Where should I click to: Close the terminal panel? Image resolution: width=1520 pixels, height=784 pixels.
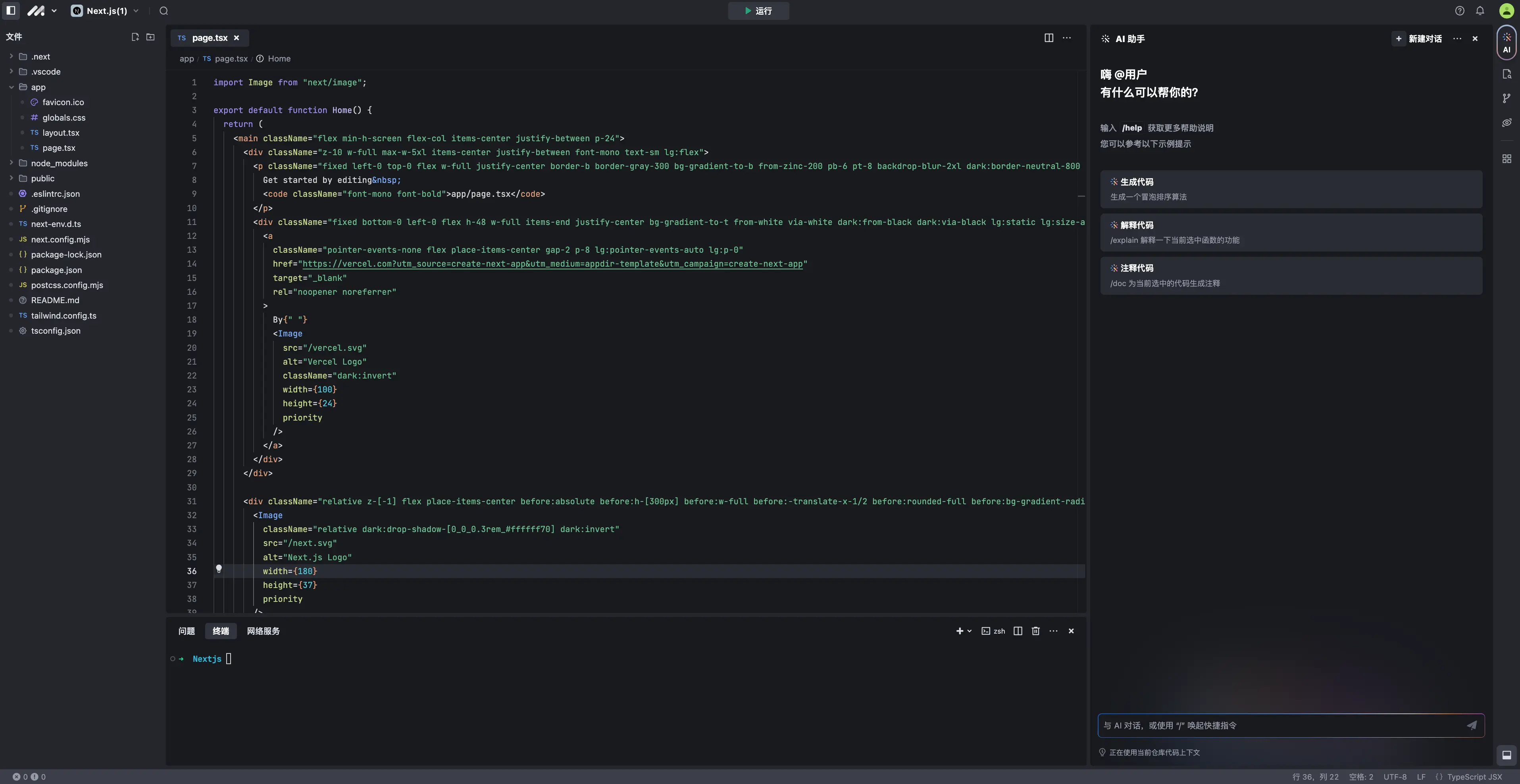1071,631
